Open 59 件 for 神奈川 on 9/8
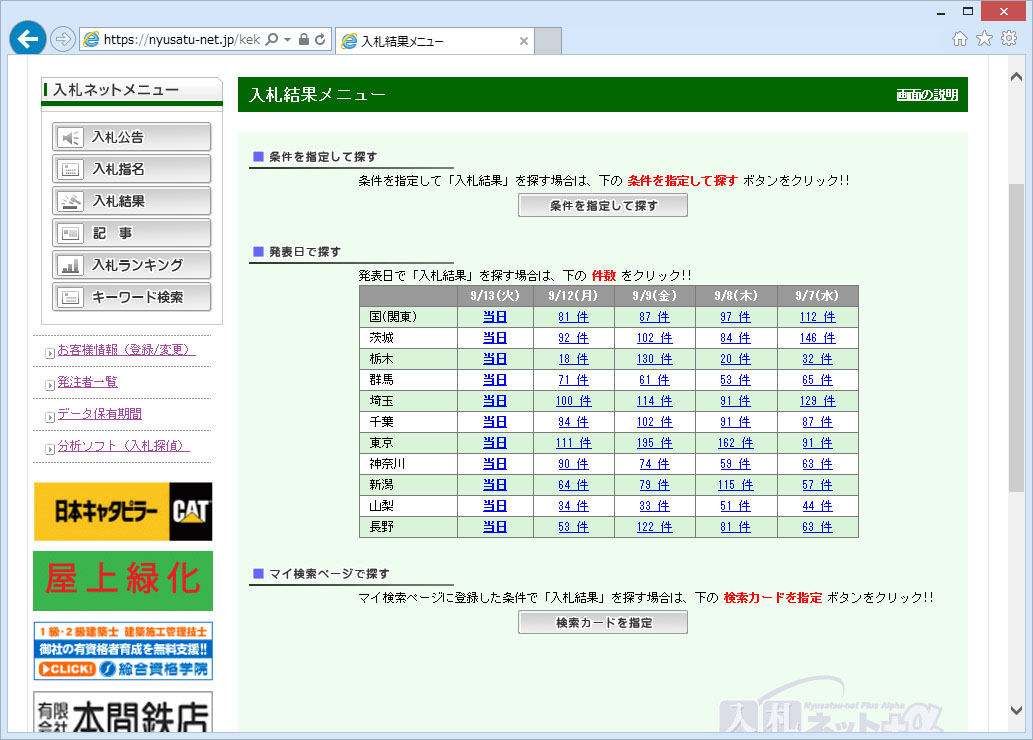This screenshot has width=1033, height=740. (x=735, y=464)
